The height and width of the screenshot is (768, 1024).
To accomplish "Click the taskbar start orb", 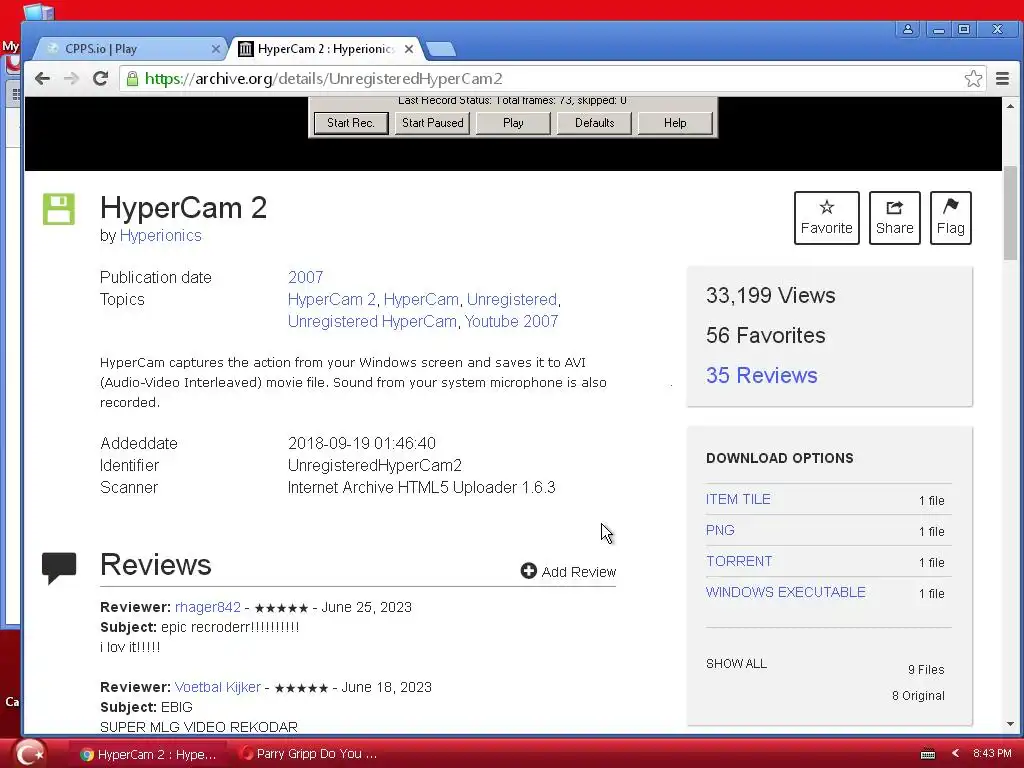I will tap(30, 754).
